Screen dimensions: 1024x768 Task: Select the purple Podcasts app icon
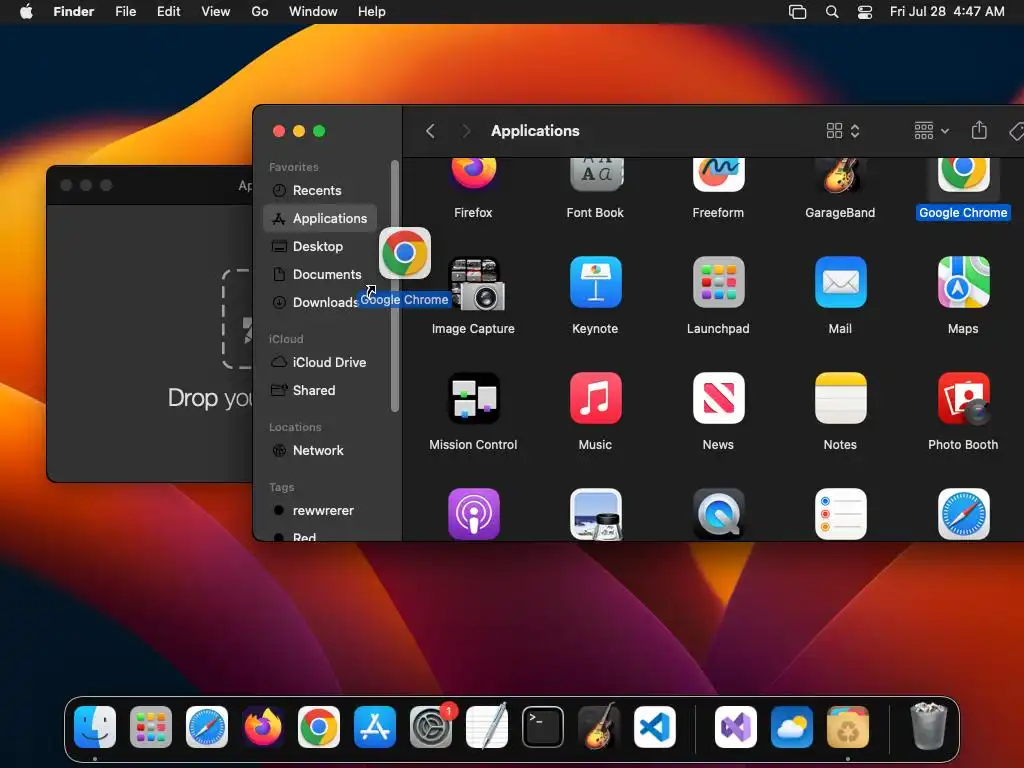tap(473, 514)
